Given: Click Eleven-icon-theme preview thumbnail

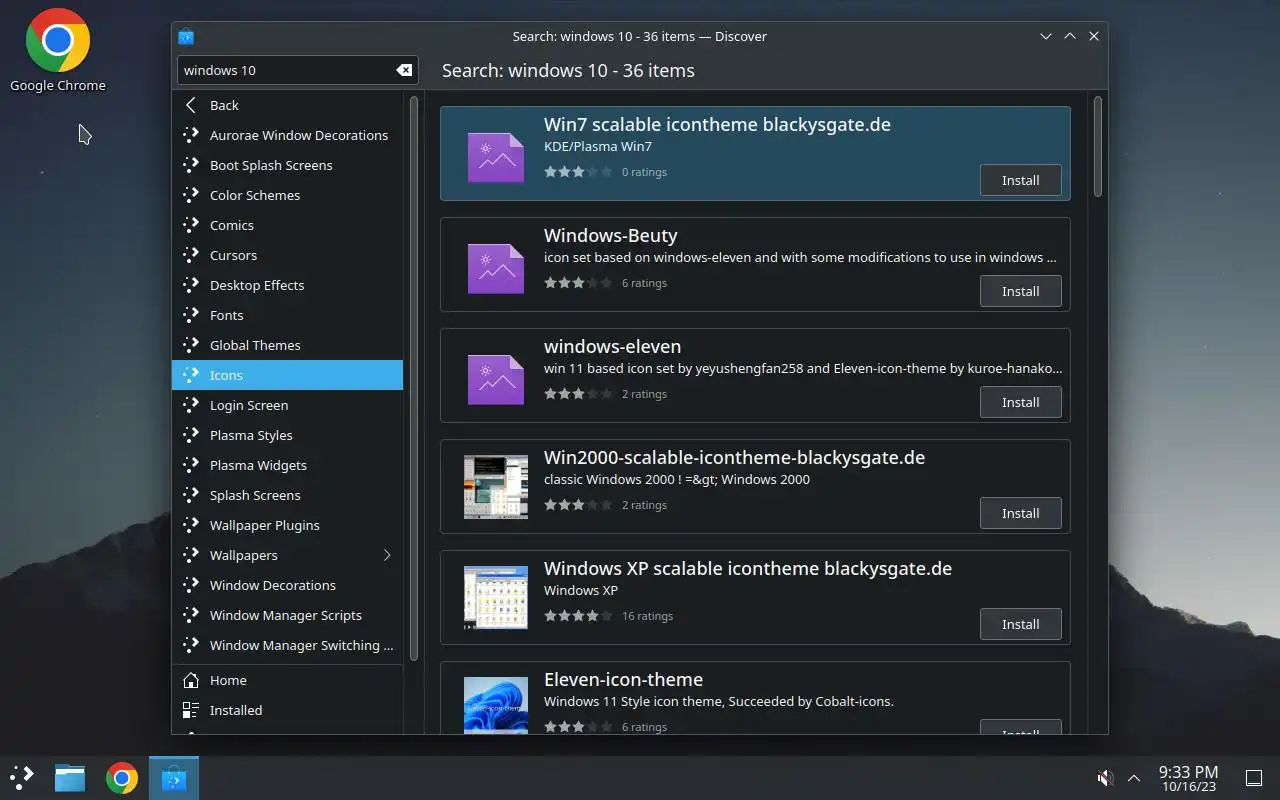Looking at the screenshot, I should [x=496, y=705].
